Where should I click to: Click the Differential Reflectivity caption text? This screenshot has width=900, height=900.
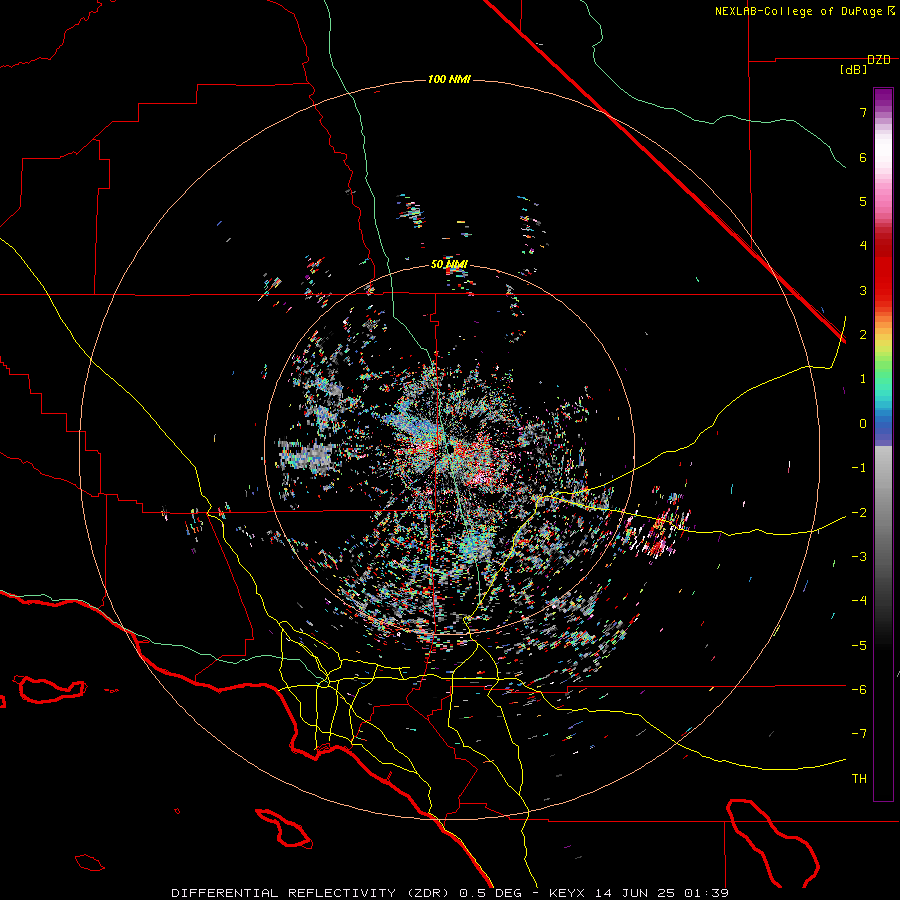(x=312, y=893)
